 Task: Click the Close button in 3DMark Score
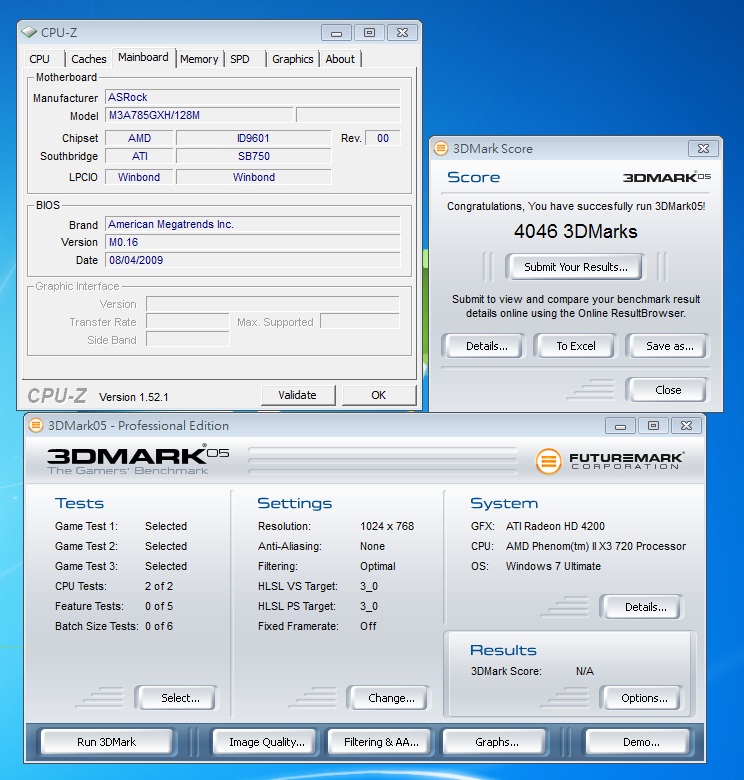668,390
